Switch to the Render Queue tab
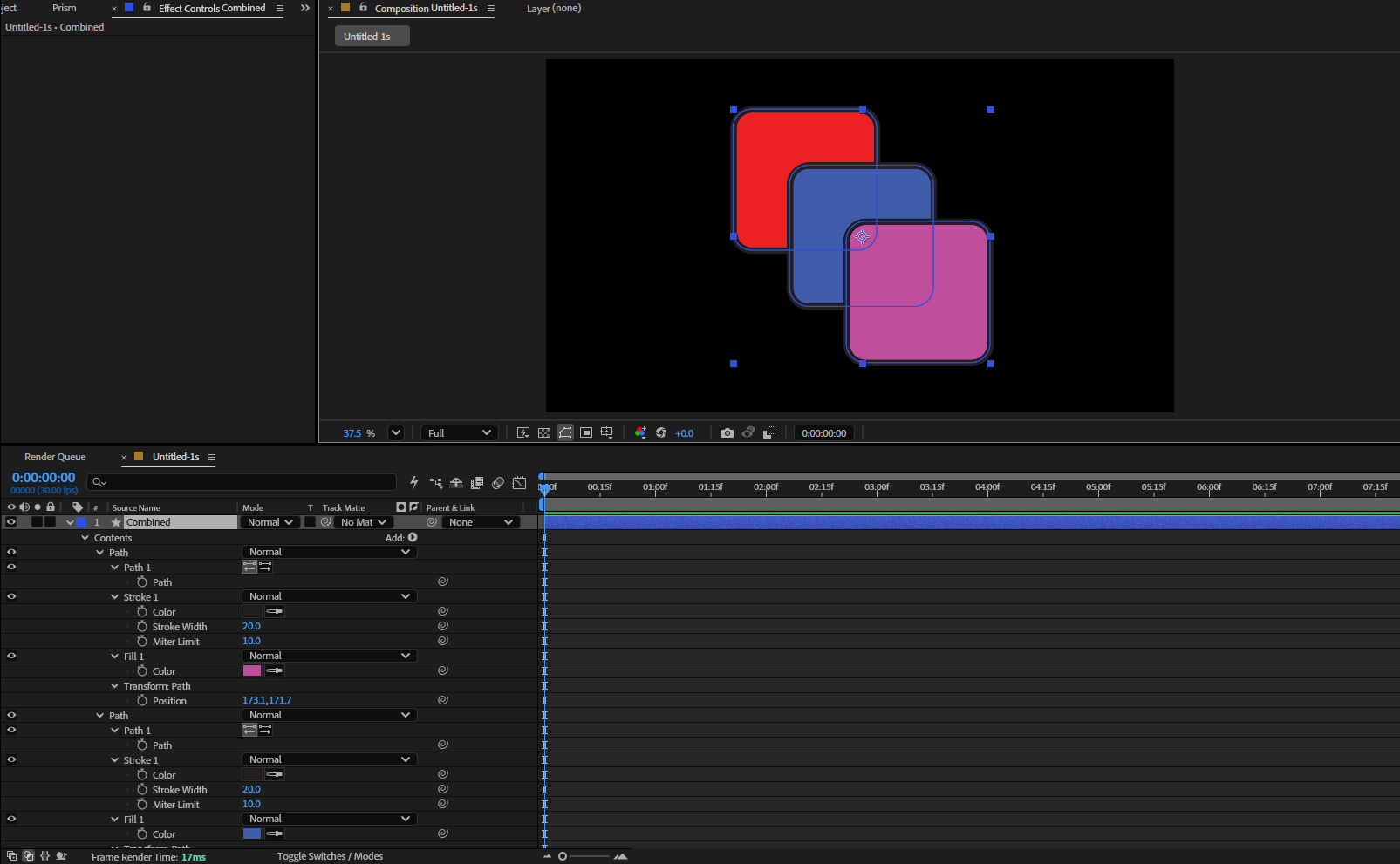 coord(55,457)
